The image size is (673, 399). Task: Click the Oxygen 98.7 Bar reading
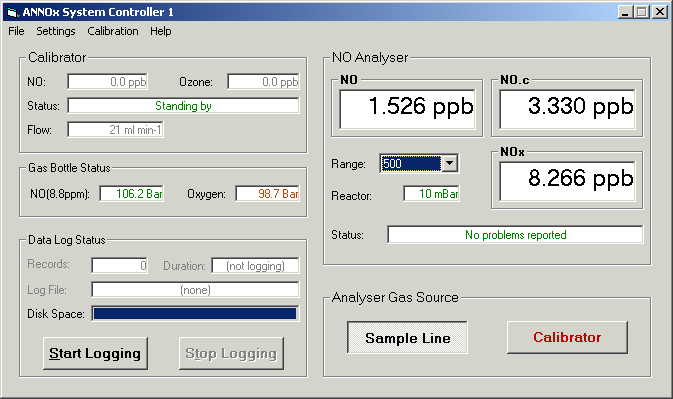coord(267,193)
